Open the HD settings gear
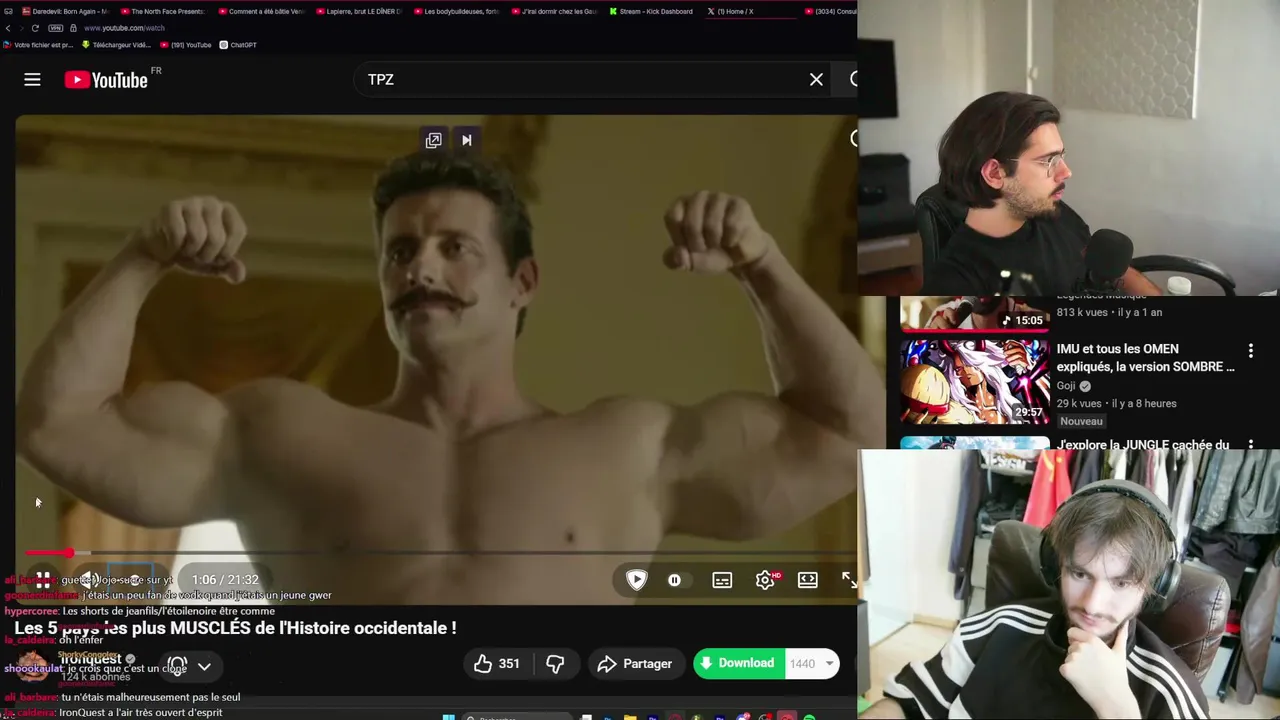The image size is (1280, 720). [x=765, y=580]
